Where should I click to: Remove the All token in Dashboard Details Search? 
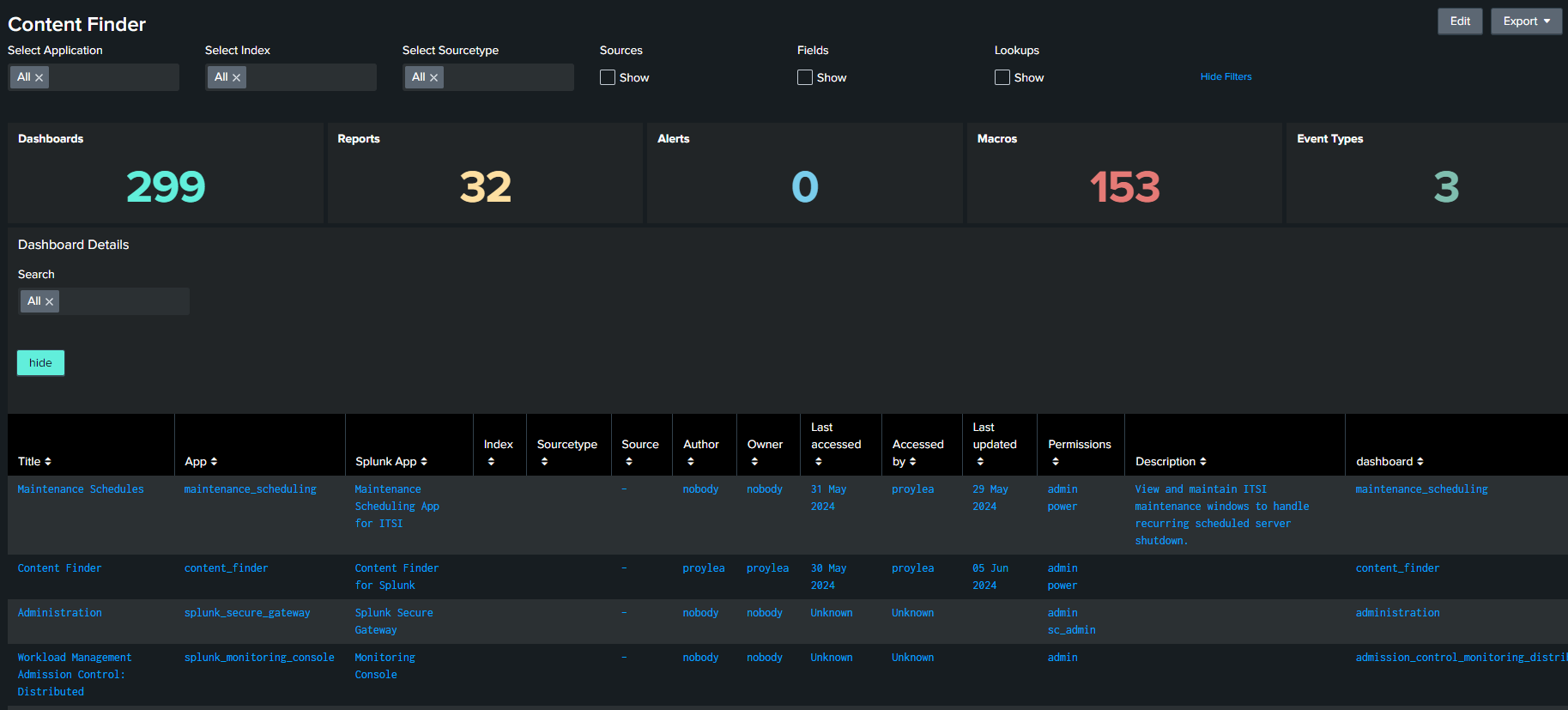coord(49,302)
